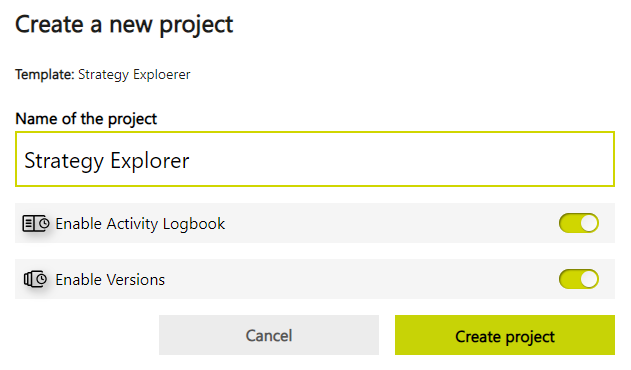Click the 'Template:' bold label
631x370 pixels.
[45, 74]
